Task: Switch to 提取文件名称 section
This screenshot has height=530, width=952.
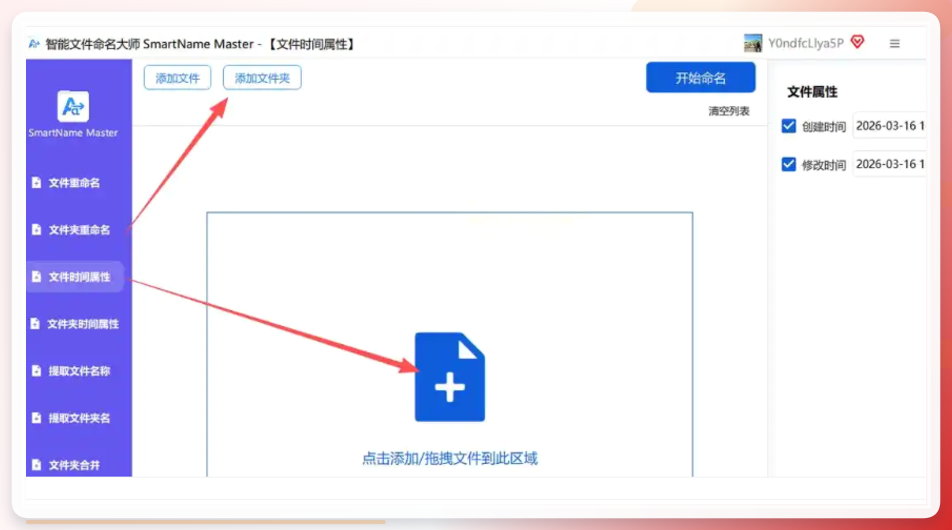Action: click(x=79, y=371)
